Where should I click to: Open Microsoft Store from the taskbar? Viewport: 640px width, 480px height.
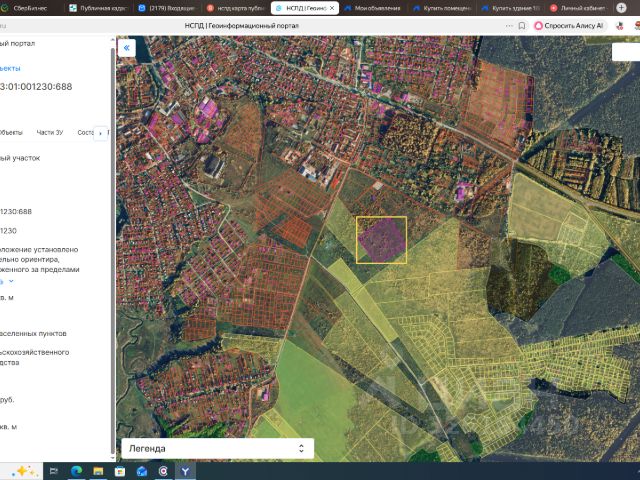[120, 471]
